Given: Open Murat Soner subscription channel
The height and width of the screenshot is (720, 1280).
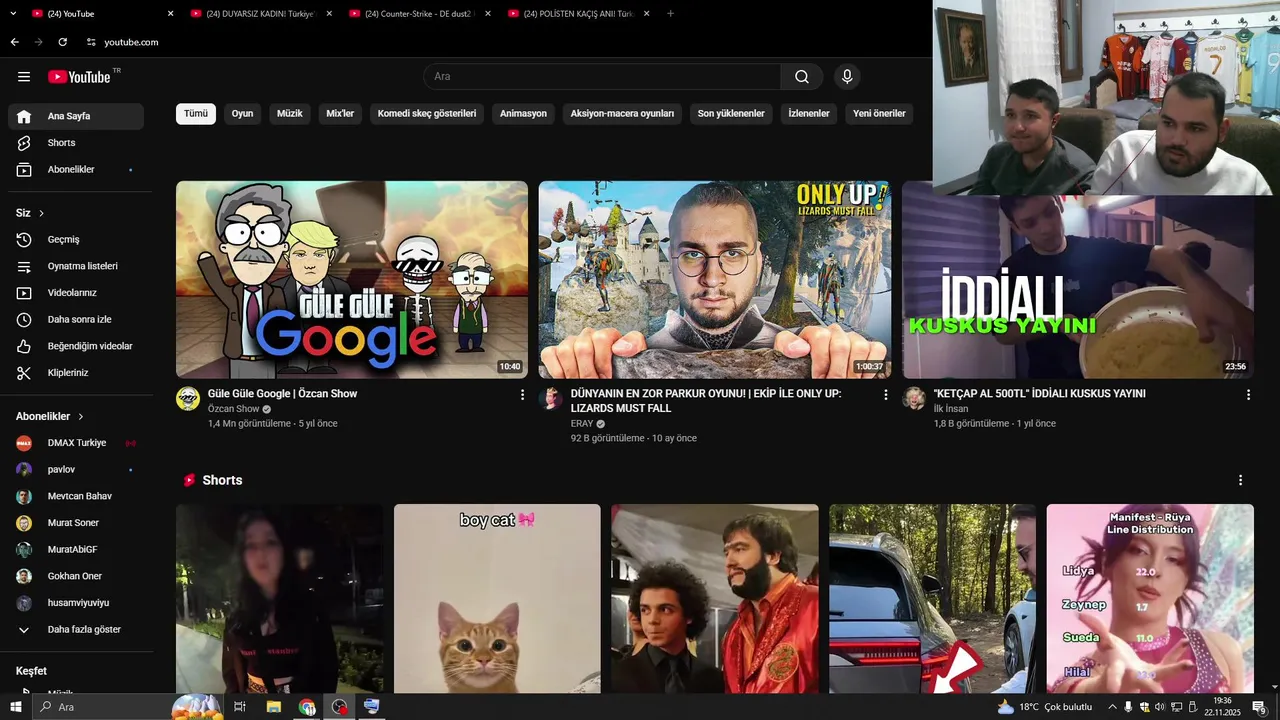Looking at the screenshot, I should 76,523.
